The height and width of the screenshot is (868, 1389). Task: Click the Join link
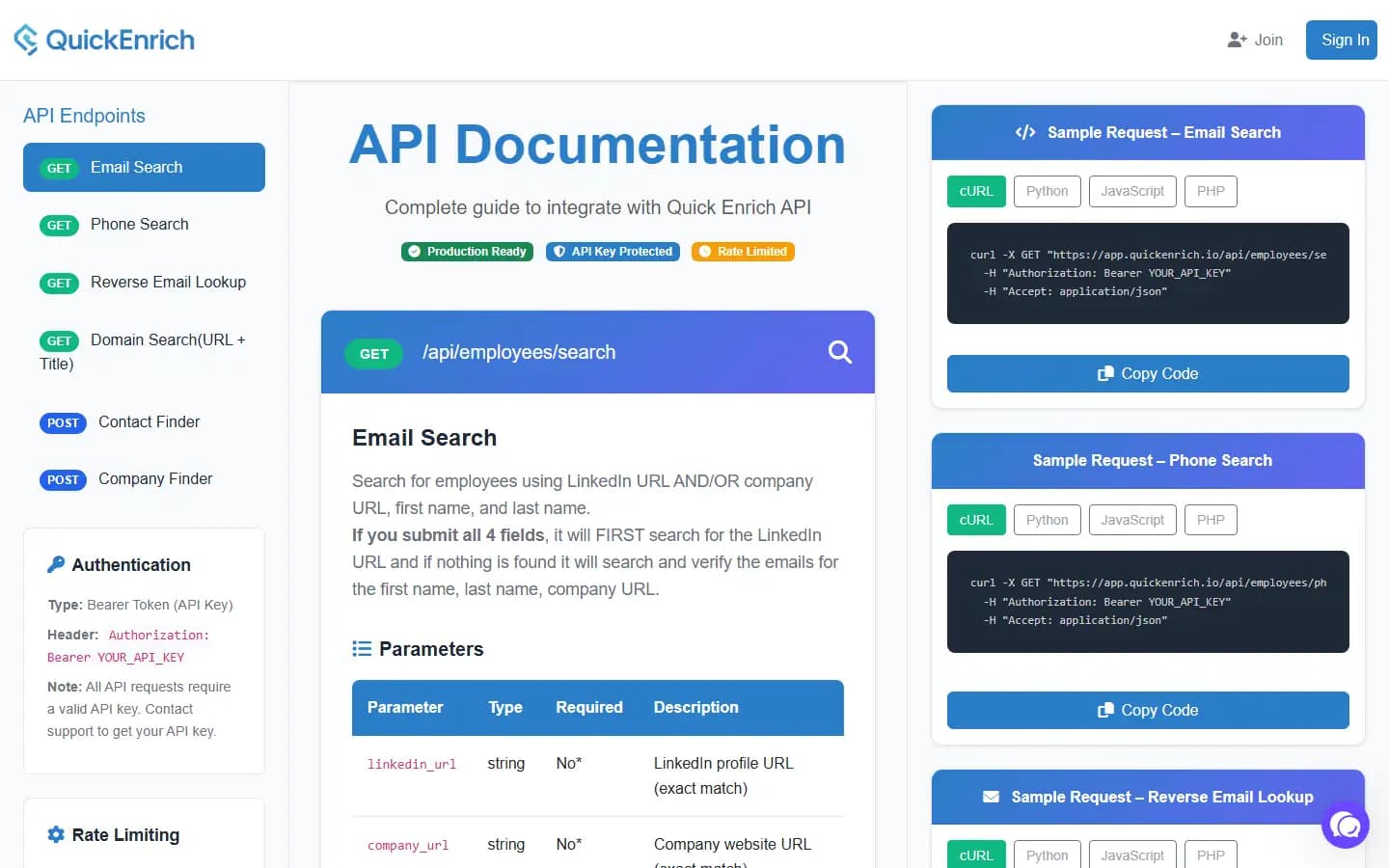1255,40
